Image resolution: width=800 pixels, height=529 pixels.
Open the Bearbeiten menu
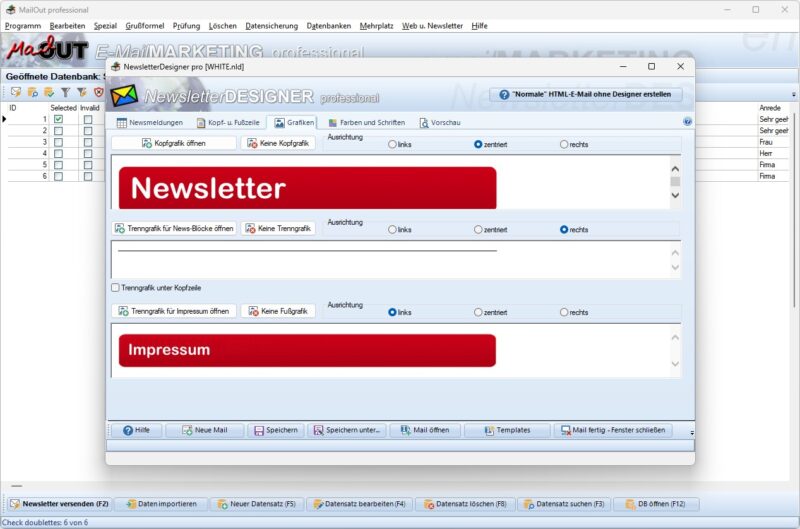coord(67,26)
